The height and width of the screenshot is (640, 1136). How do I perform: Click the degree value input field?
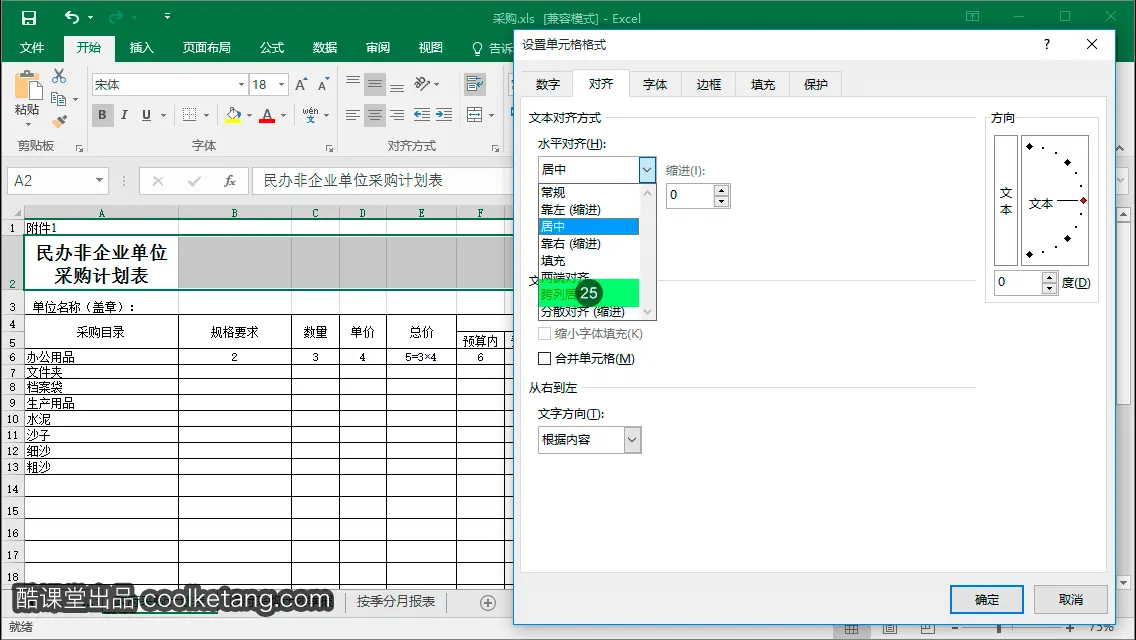[x=1018, y=282]
